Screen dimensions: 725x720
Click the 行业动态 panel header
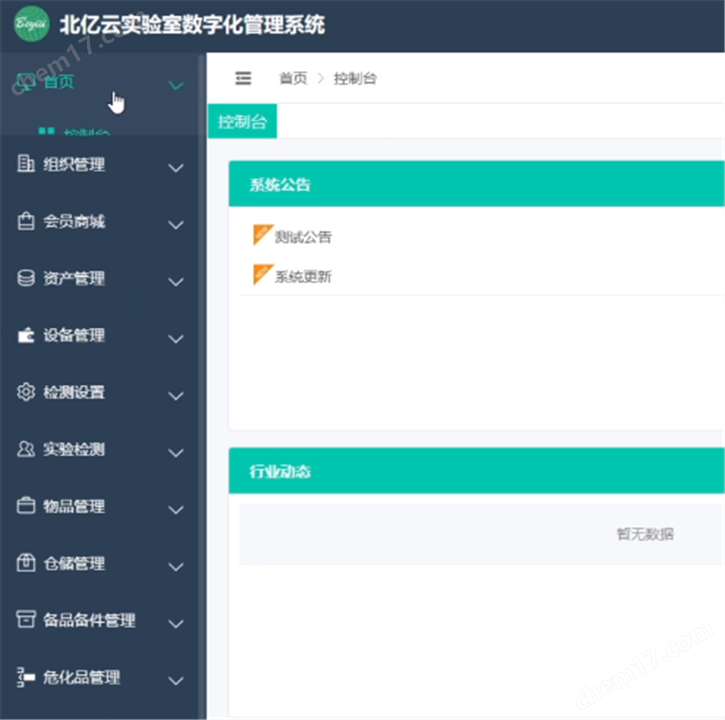tap(476, 471)
